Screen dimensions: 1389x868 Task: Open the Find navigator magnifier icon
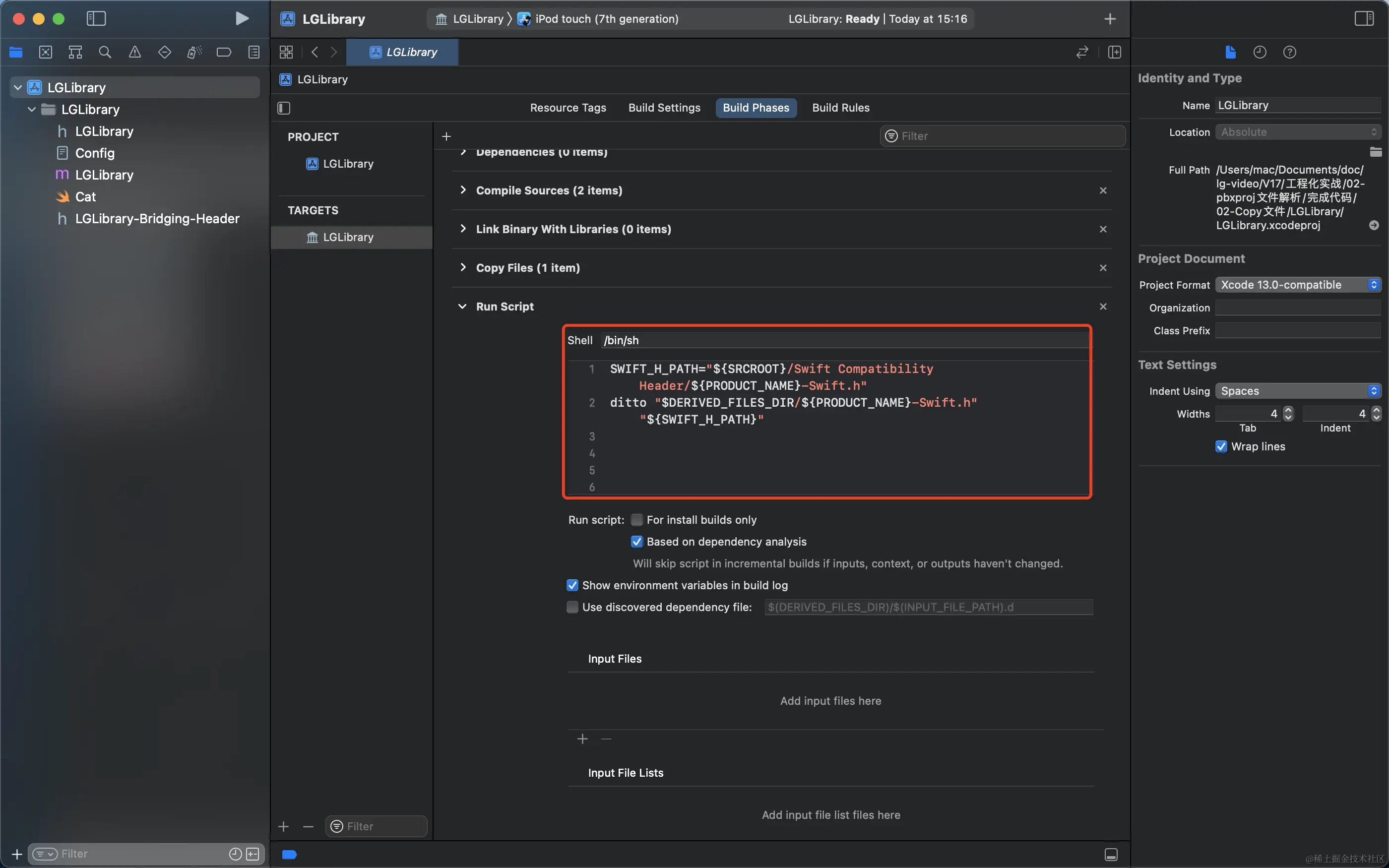click(105, 52)
